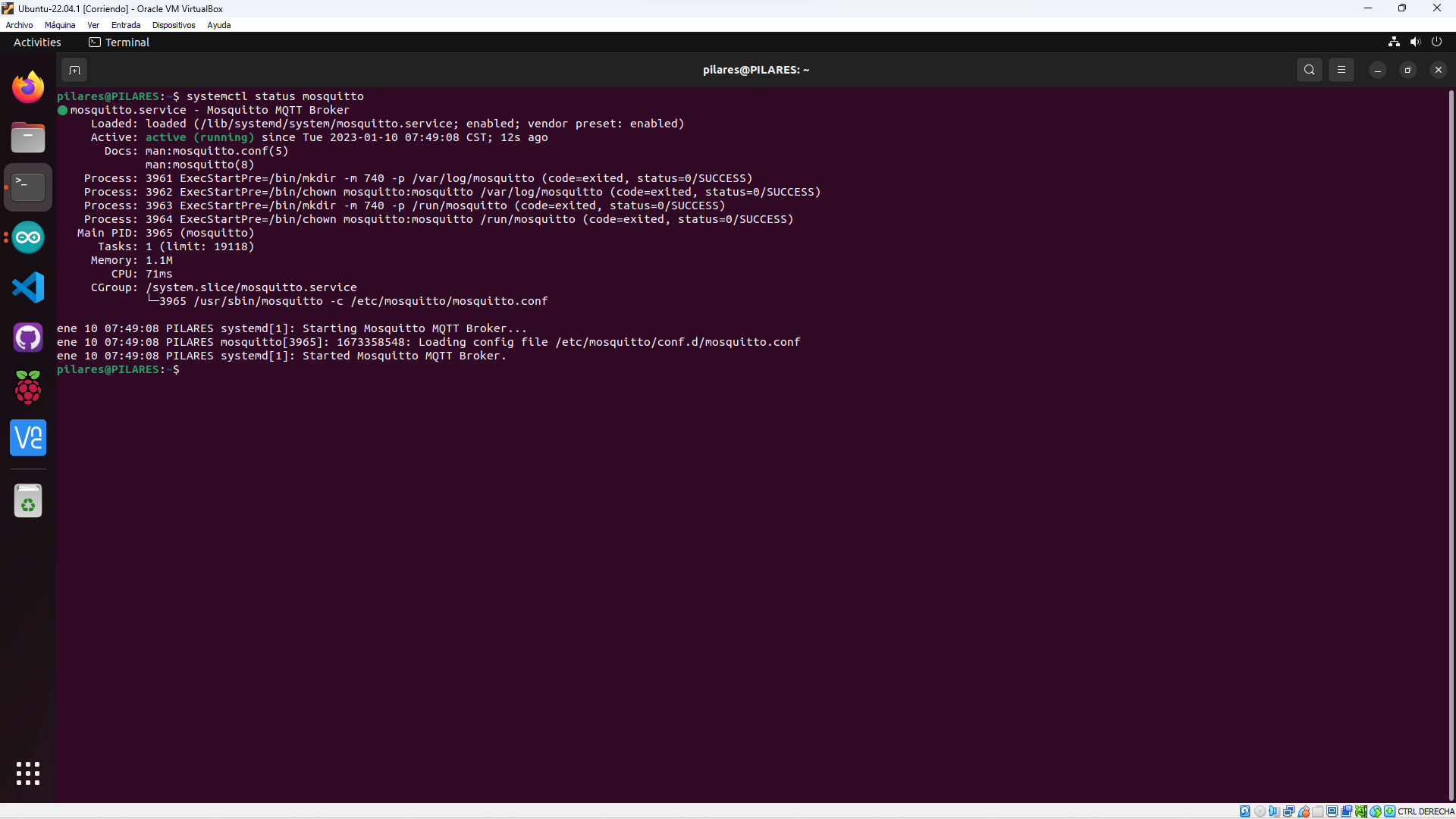
Task: Open the terminal hamburger menu
Action: [x=1341, y=70]
